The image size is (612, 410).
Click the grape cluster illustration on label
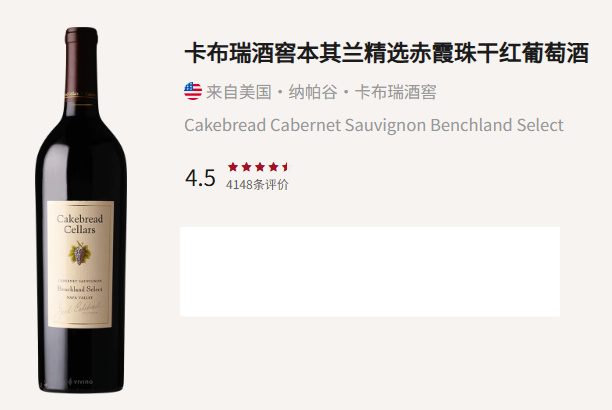pyautogui.click(x=80, y=253)
